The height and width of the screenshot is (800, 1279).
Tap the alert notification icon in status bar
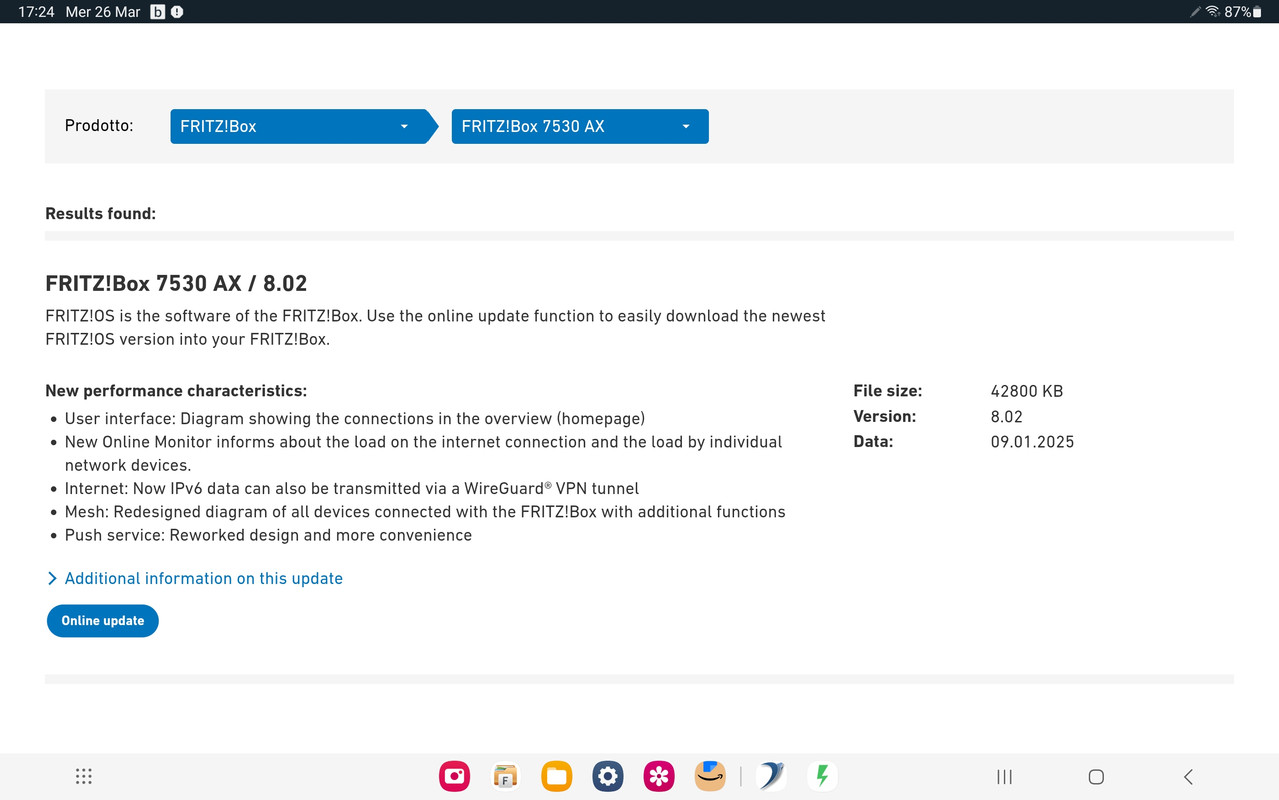(177, 12)
